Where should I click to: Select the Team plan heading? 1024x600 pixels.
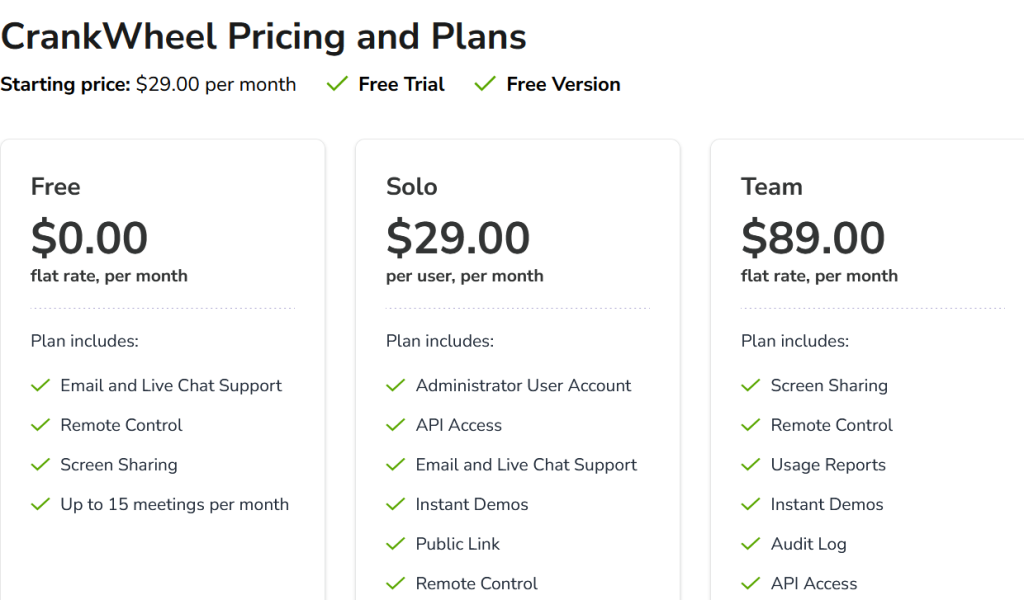click(771, 187)
